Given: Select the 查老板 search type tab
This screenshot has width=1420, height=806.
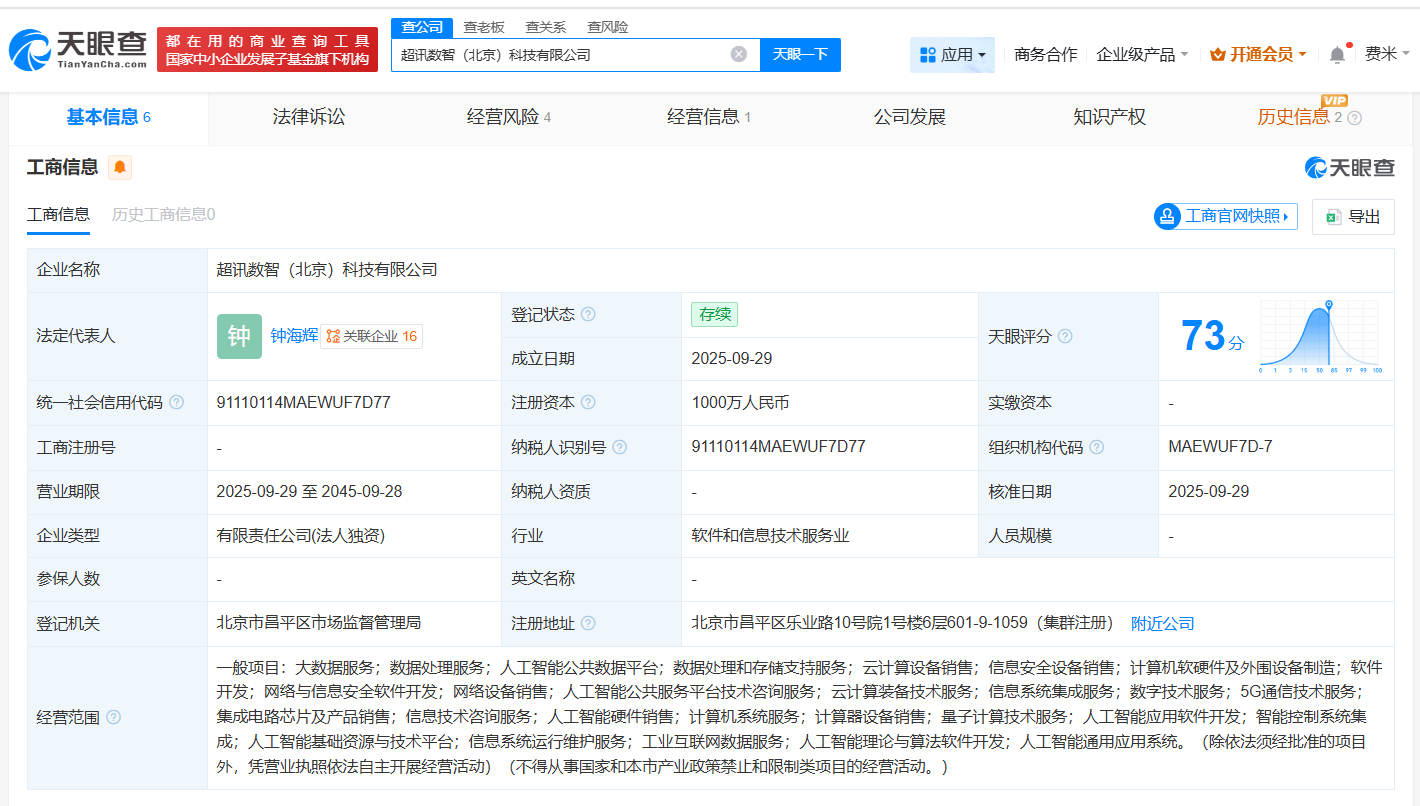Looking at the screenshot, I should pyautogui.click(x=484, y=27).
